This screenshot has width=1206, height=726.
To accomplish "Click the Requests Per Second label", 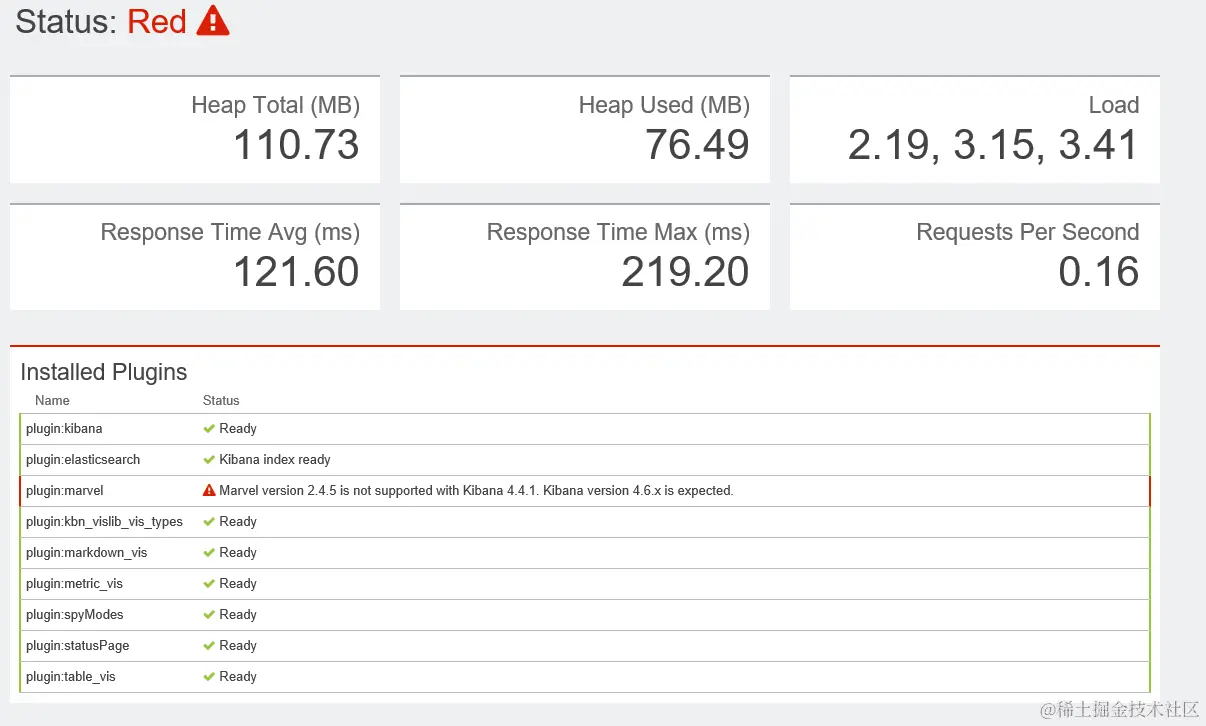I will coord(1028,232).
